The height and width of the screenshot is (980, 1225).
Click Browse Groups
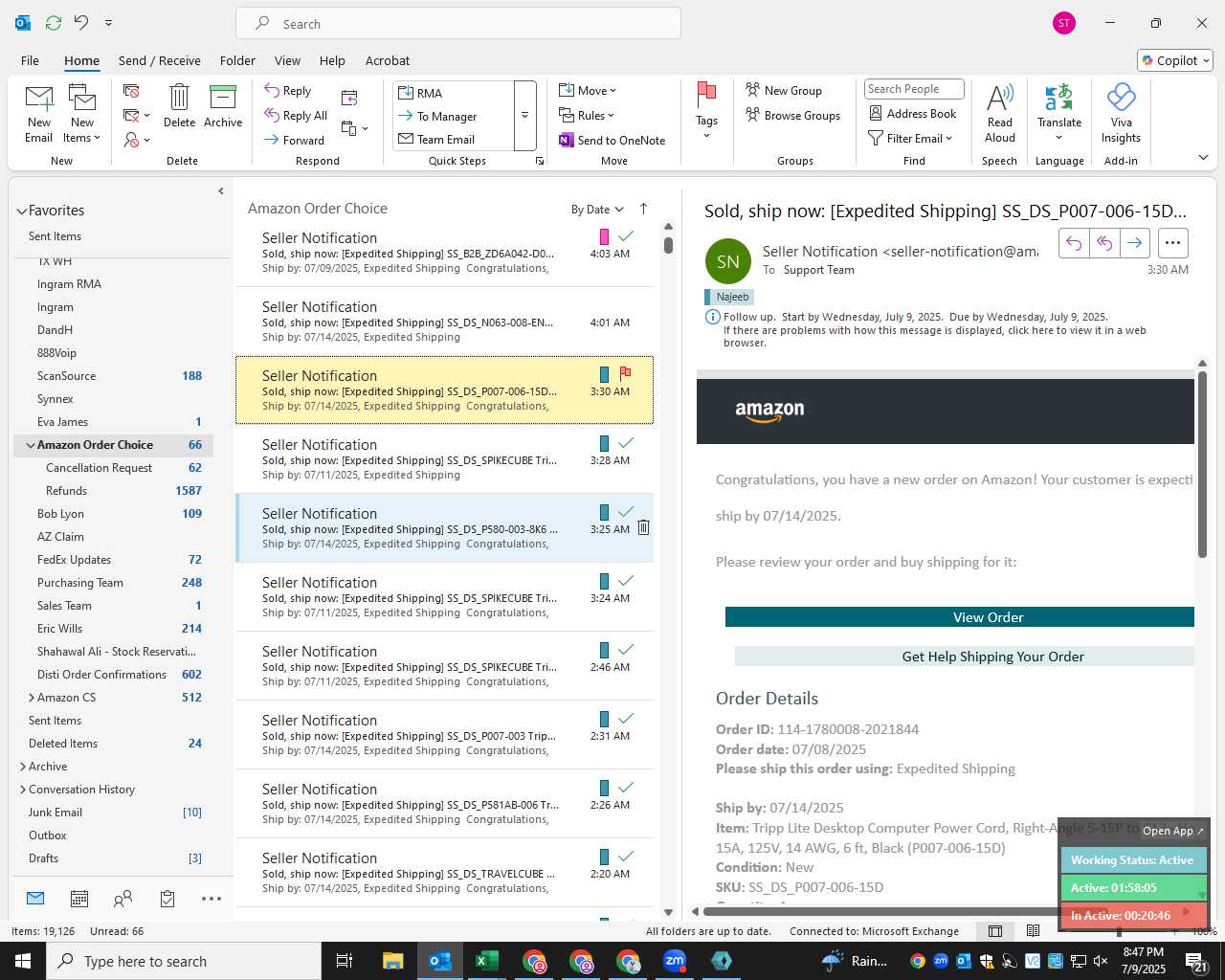pos(793,116)
